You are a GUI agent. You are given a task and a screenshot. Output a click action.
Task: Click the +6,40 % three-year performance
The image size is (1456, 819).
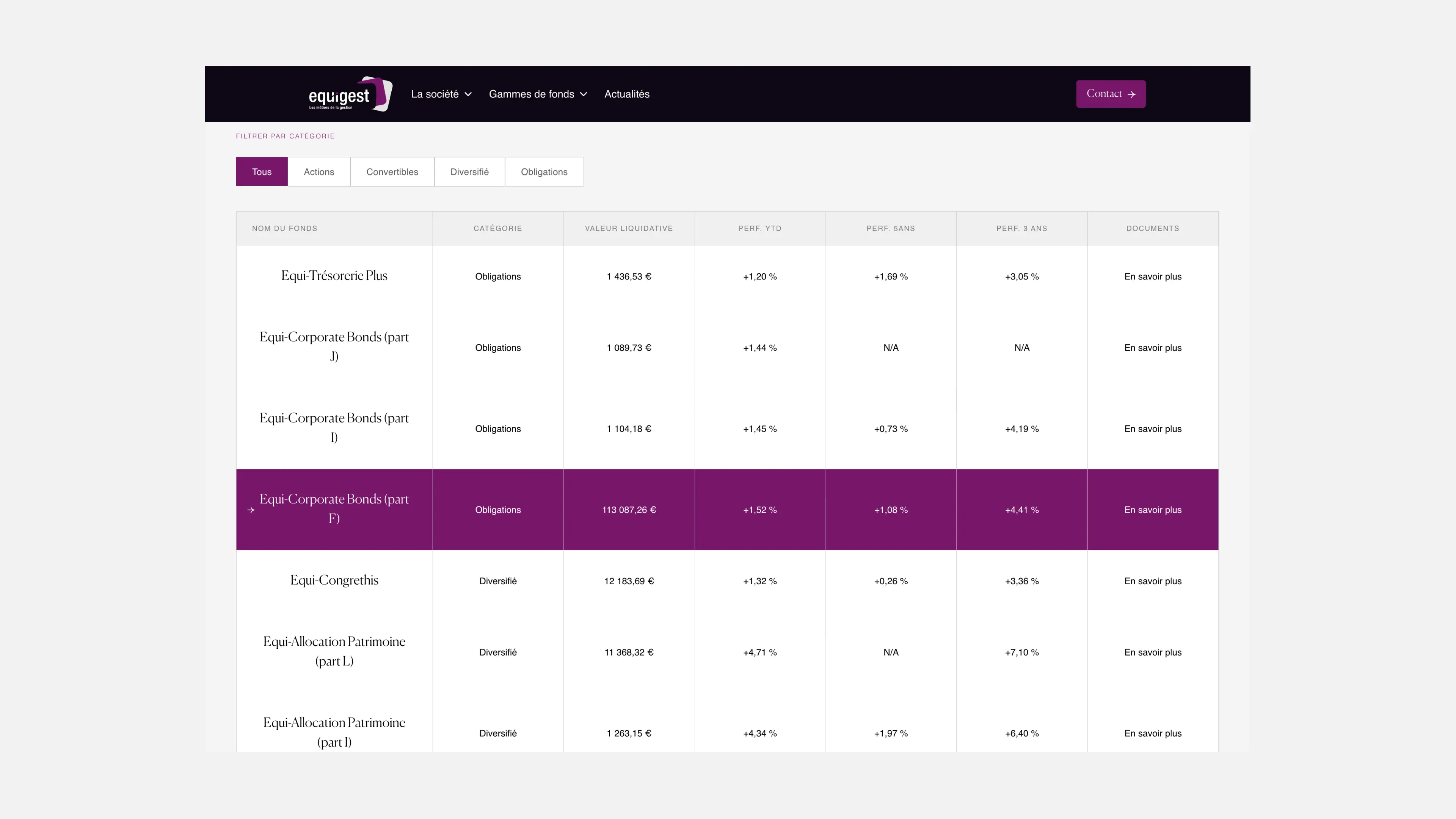(x=1022, y=733)
